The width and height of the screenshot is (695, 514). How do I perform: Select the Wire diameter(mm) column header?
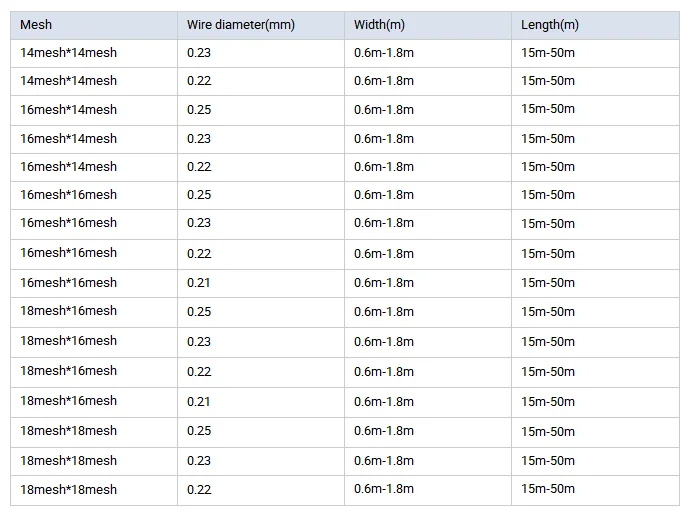[x=241, y=25]
